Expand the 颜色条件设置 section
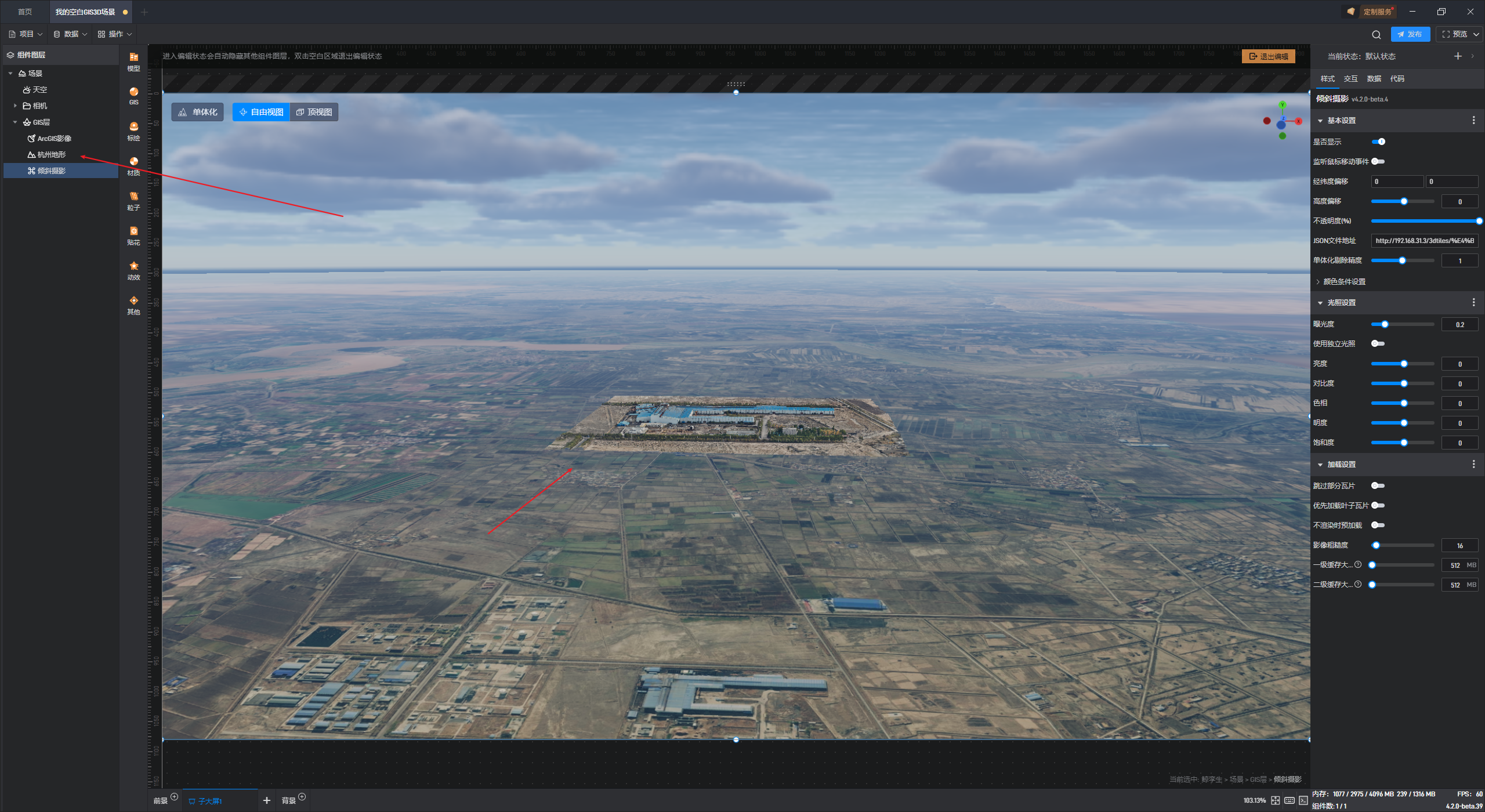The width and height of the screenshot is (1485, 812). click(1343, 282)
